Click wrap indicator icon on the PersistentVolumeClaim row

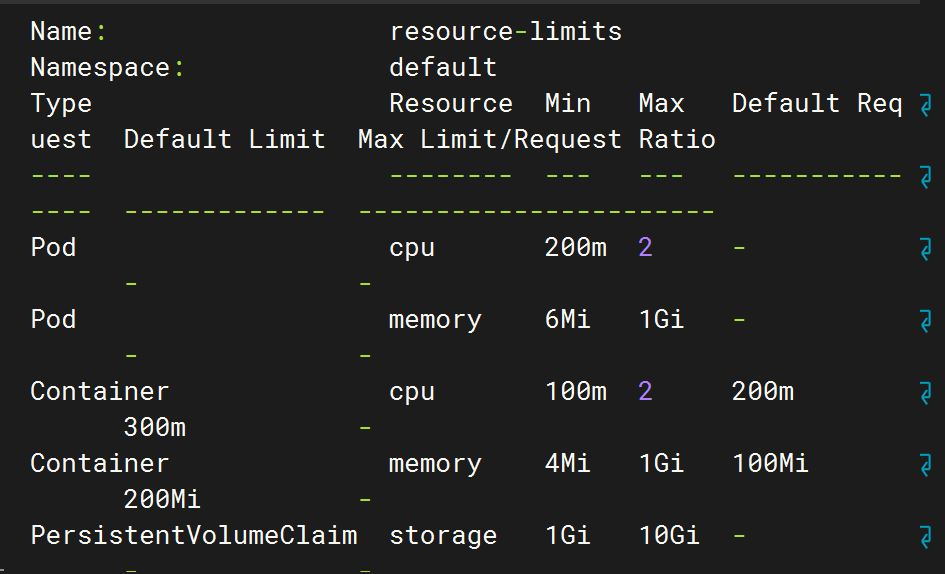(x=924, y=536)
